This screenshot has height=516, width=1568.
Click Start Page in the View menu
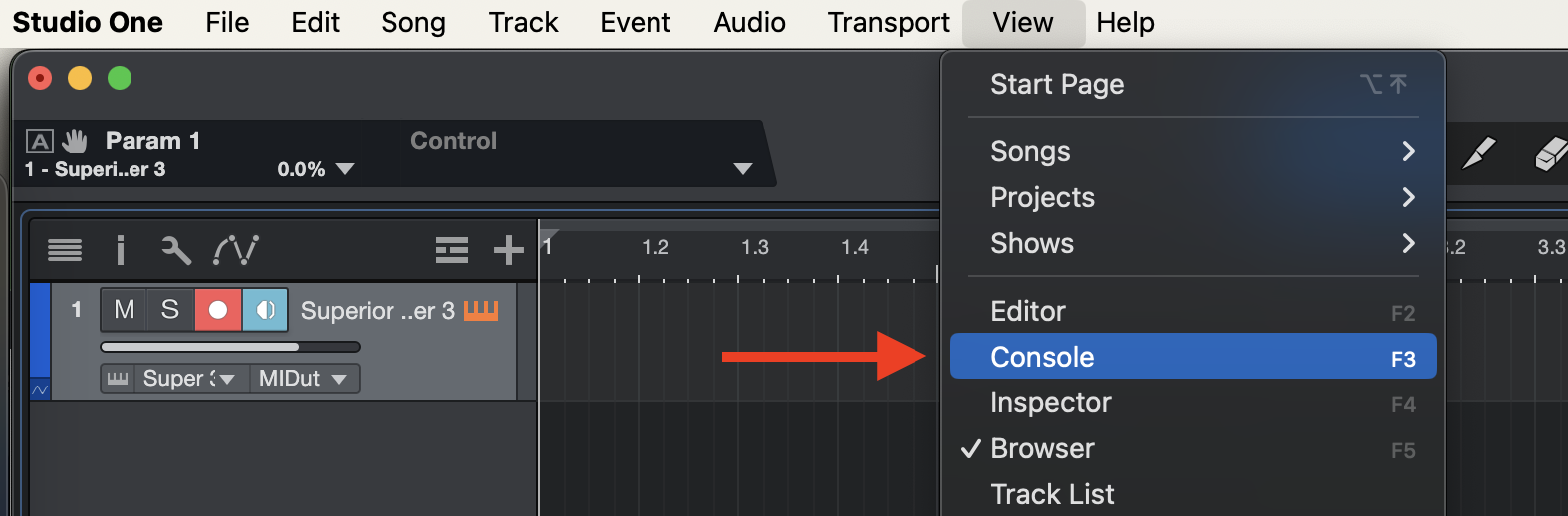tap(1057, 84)
